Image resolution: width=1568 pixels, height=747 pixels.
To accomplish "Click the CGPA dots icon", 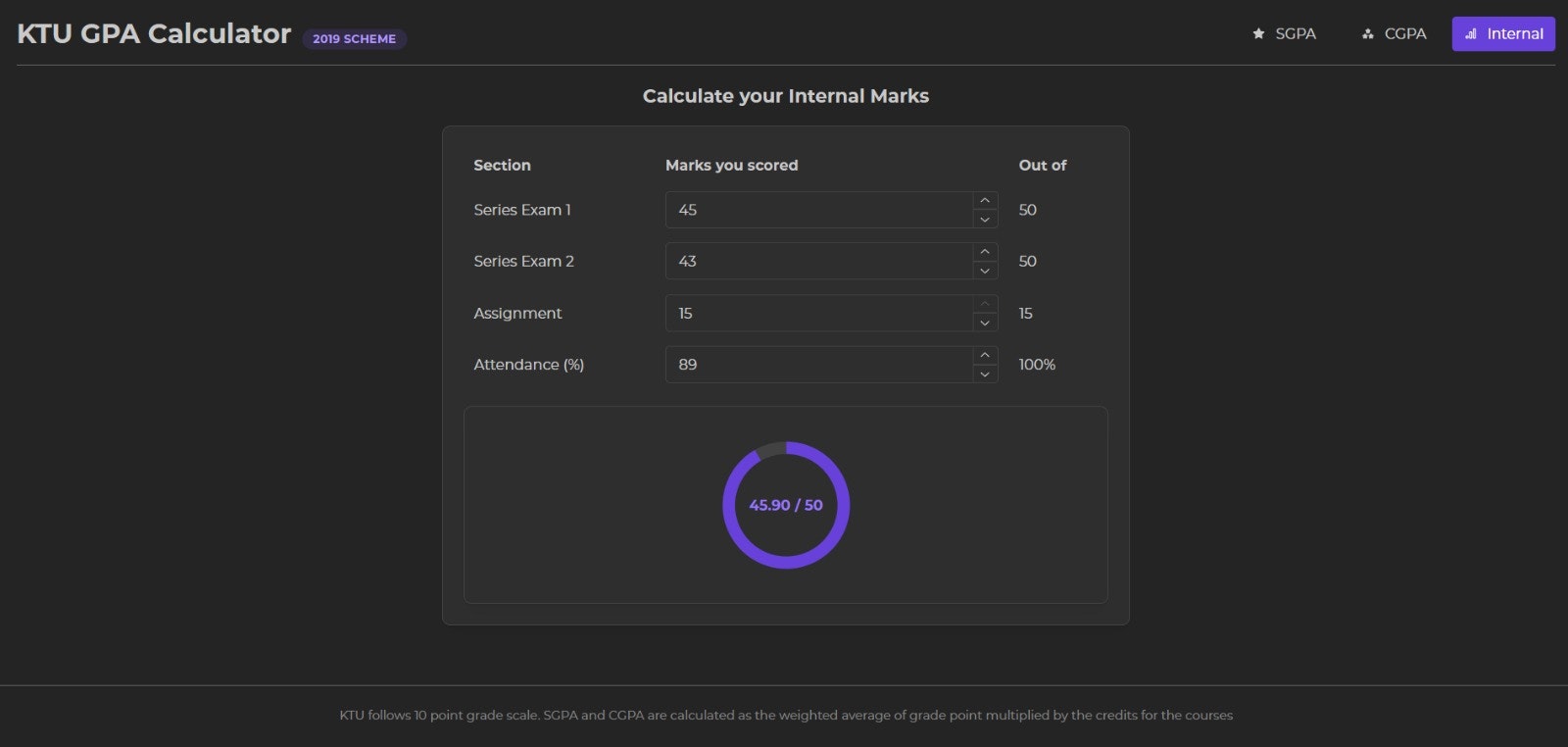I will [1368, 33].
